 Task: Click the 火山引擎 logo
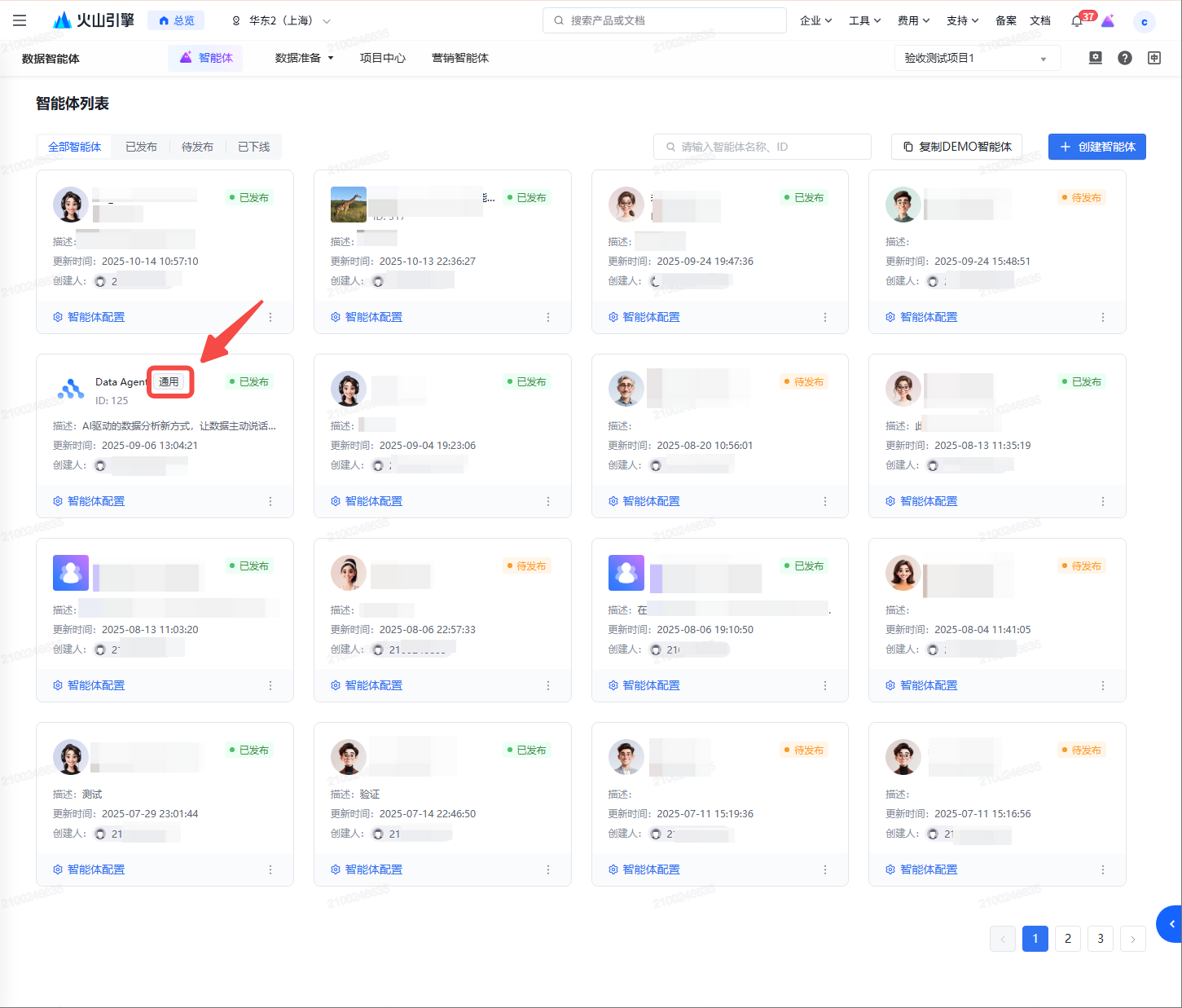pyautogui.click(x=94, y=20)
